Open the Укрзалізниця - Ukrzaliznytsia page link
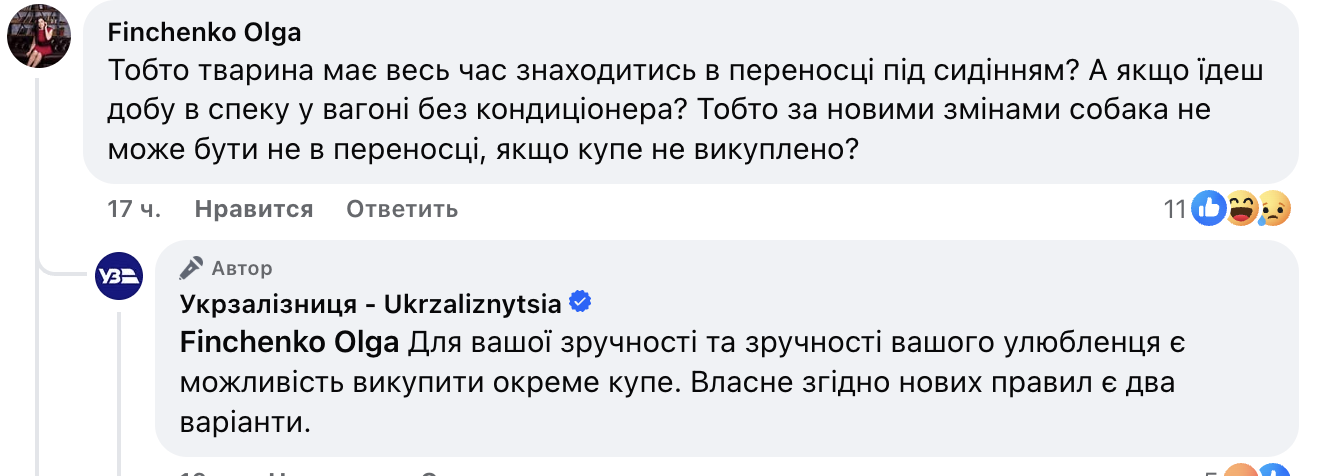This screenshot has width=1322, height=476. (x=370, y=302)
